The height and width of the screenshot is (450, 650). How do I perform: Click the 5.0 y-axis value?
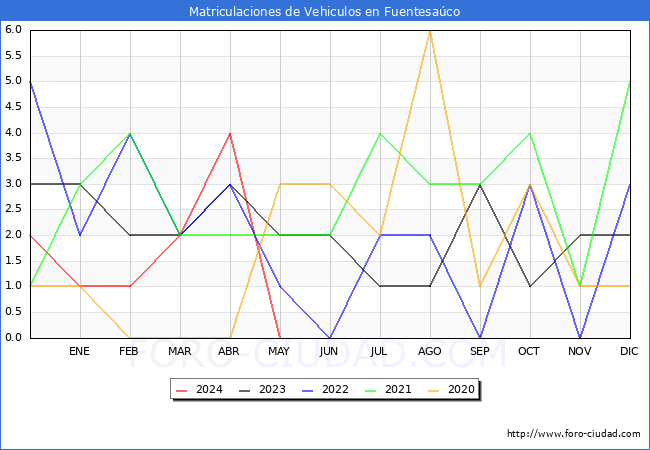13,81
